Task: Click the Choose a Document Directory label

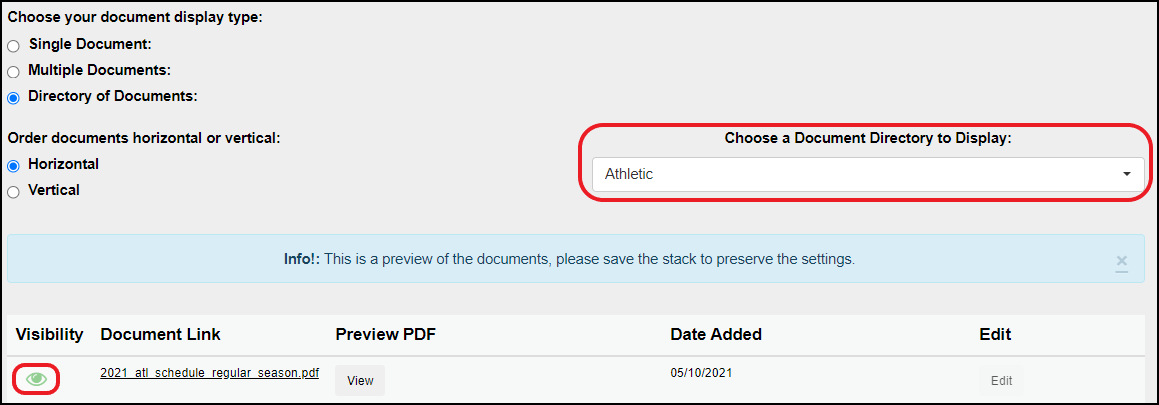Action: click(868, 138)
